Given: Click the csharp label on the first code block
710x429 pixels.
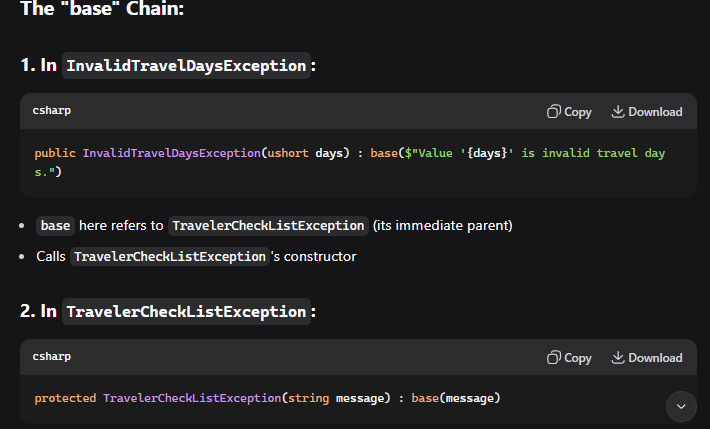Looking at the screenshot, I should [52, 111].
